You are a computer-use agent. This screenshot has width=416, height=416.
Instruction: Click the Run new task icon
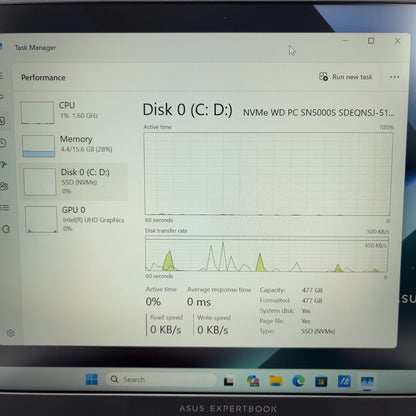point(323,76)
